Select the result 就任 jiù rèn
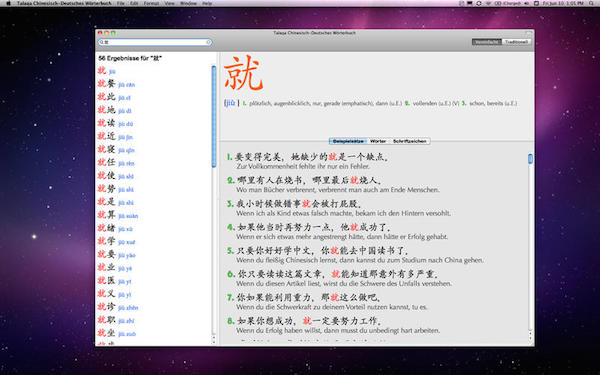600x375 pixels. click(116, 163)
